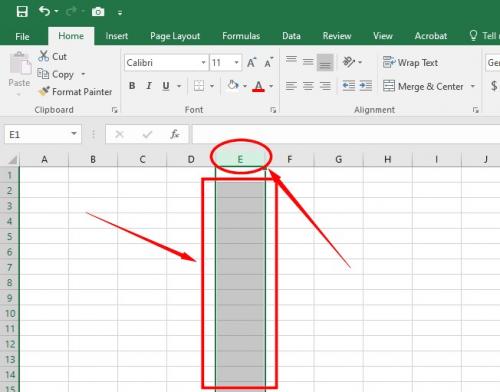The height and width of the screenshot is (392, 500).
Task: Set Top Align vertical alignment
Action: point(291,60)
